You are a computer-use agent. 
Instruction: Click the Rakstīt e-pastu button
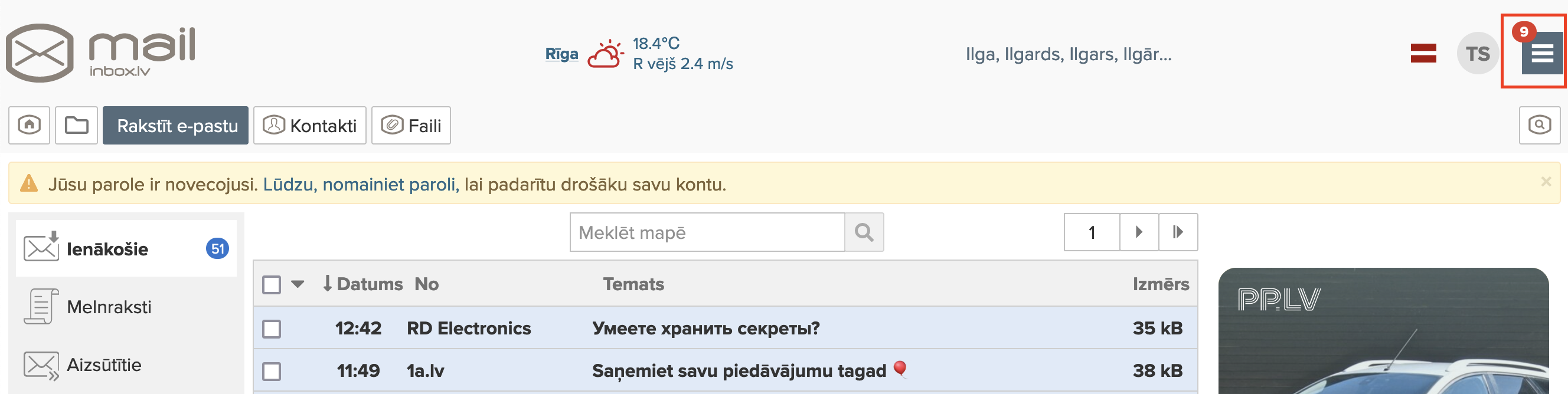[175, 125]
